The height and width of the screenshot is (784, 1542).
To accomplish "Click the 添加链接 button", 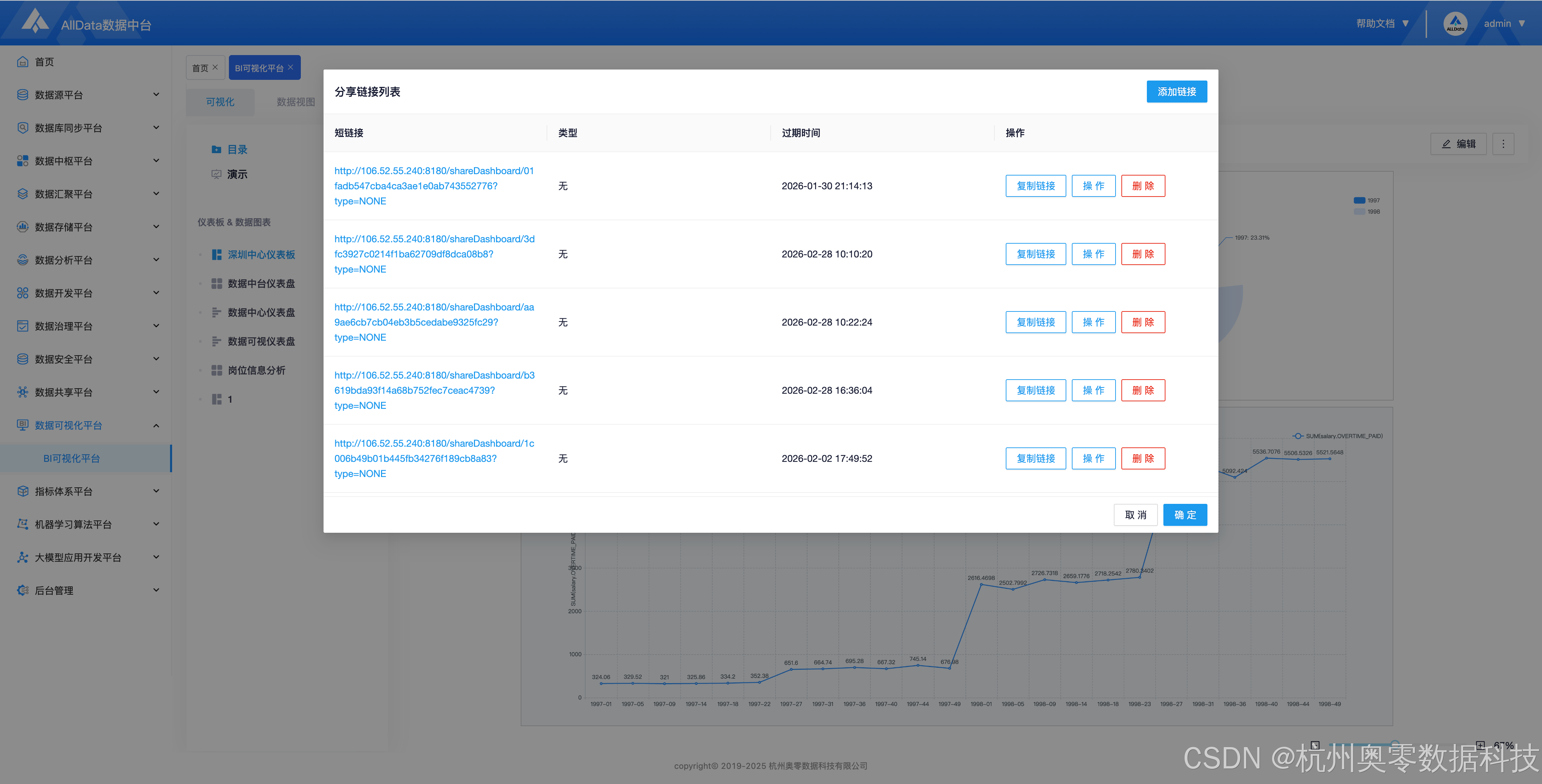I will pyautogui.click(x=1176, y=92).
